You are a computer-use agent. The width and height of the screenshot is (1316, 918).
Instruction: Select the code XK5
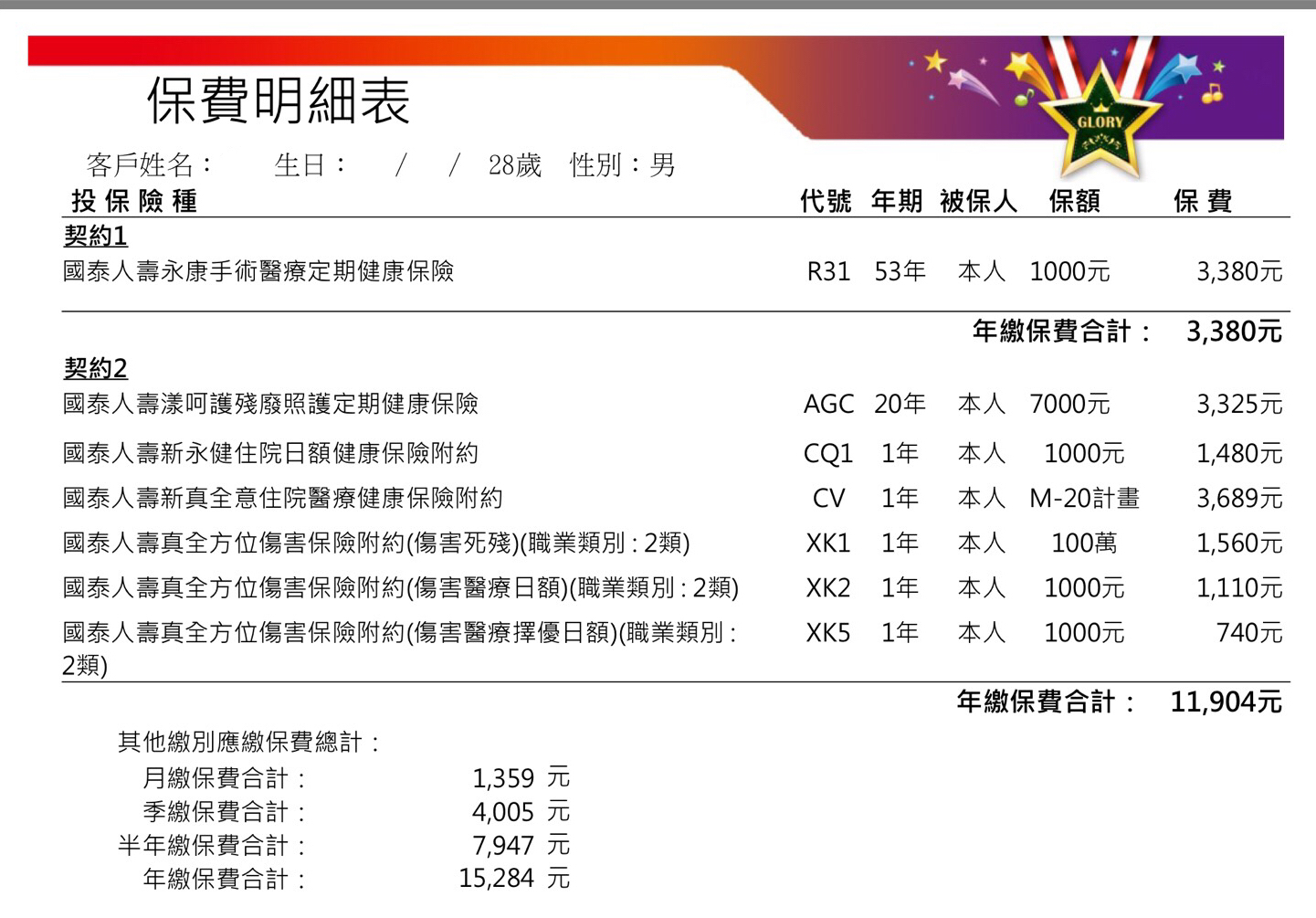click(x=828, y=632)
